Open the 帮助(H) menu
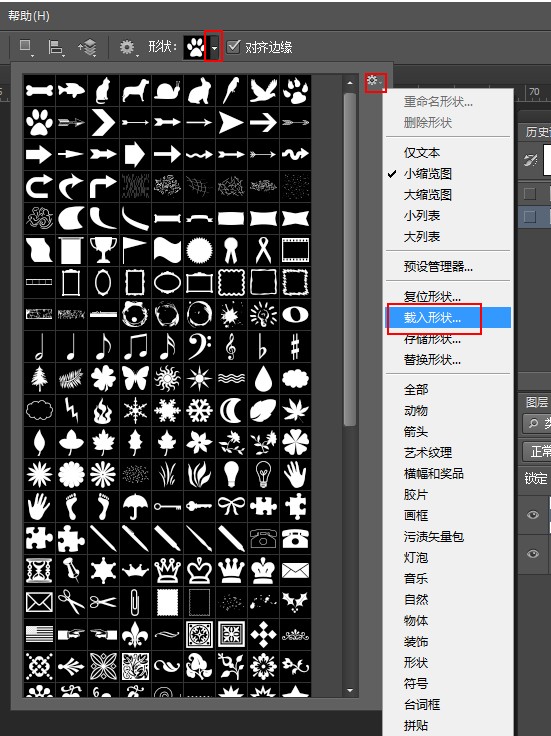 (x=29, y=15)
